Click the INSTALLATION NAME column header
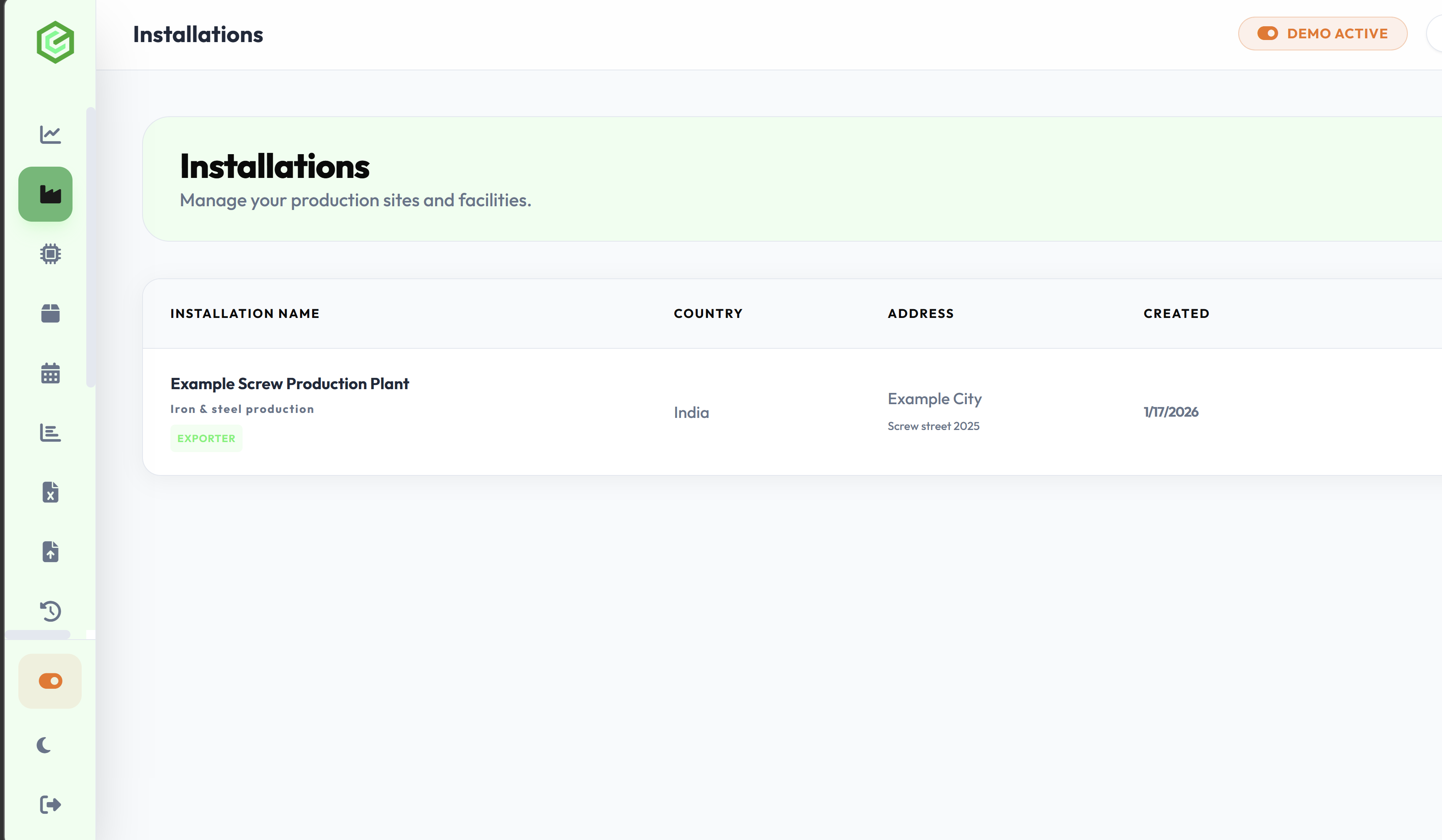This screenshot has width=1442, height=840. click(244, 313)
